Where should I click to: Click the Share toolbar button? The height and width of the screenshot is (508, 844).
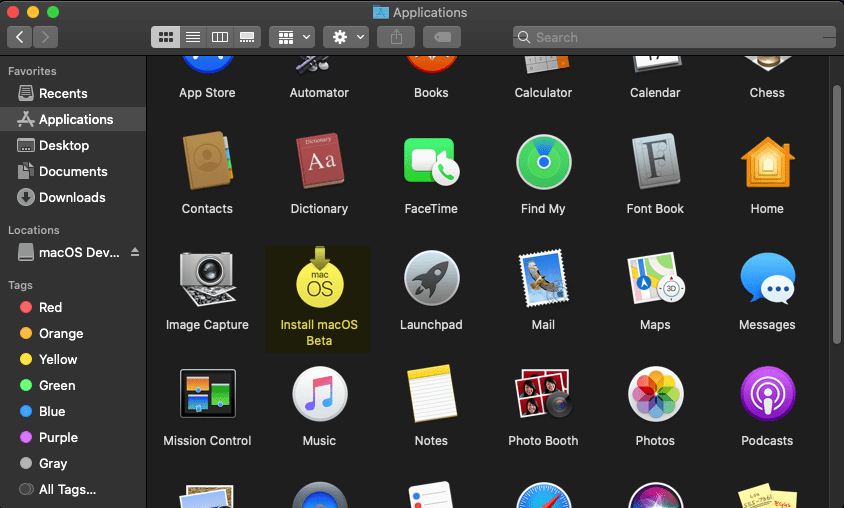click(x=396, y=37)
